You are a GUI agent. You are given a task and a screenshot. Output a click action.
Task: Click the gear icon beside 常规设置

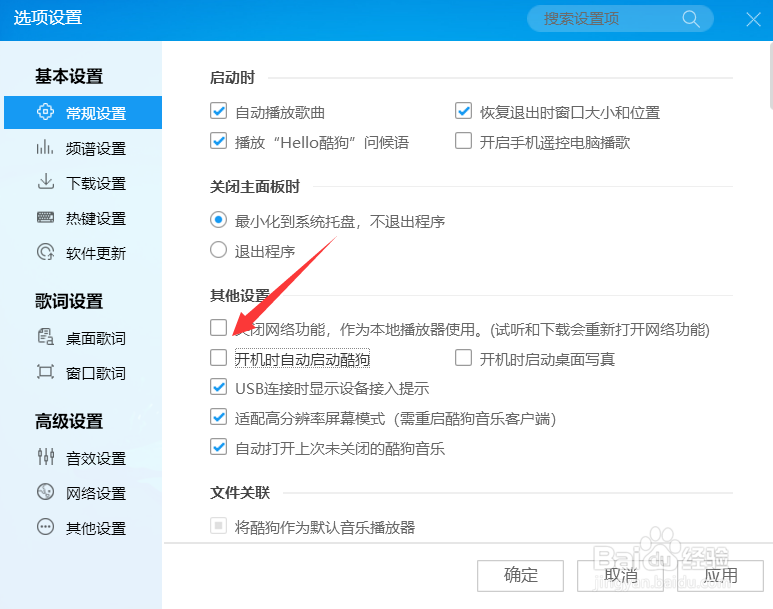[45, 112]
